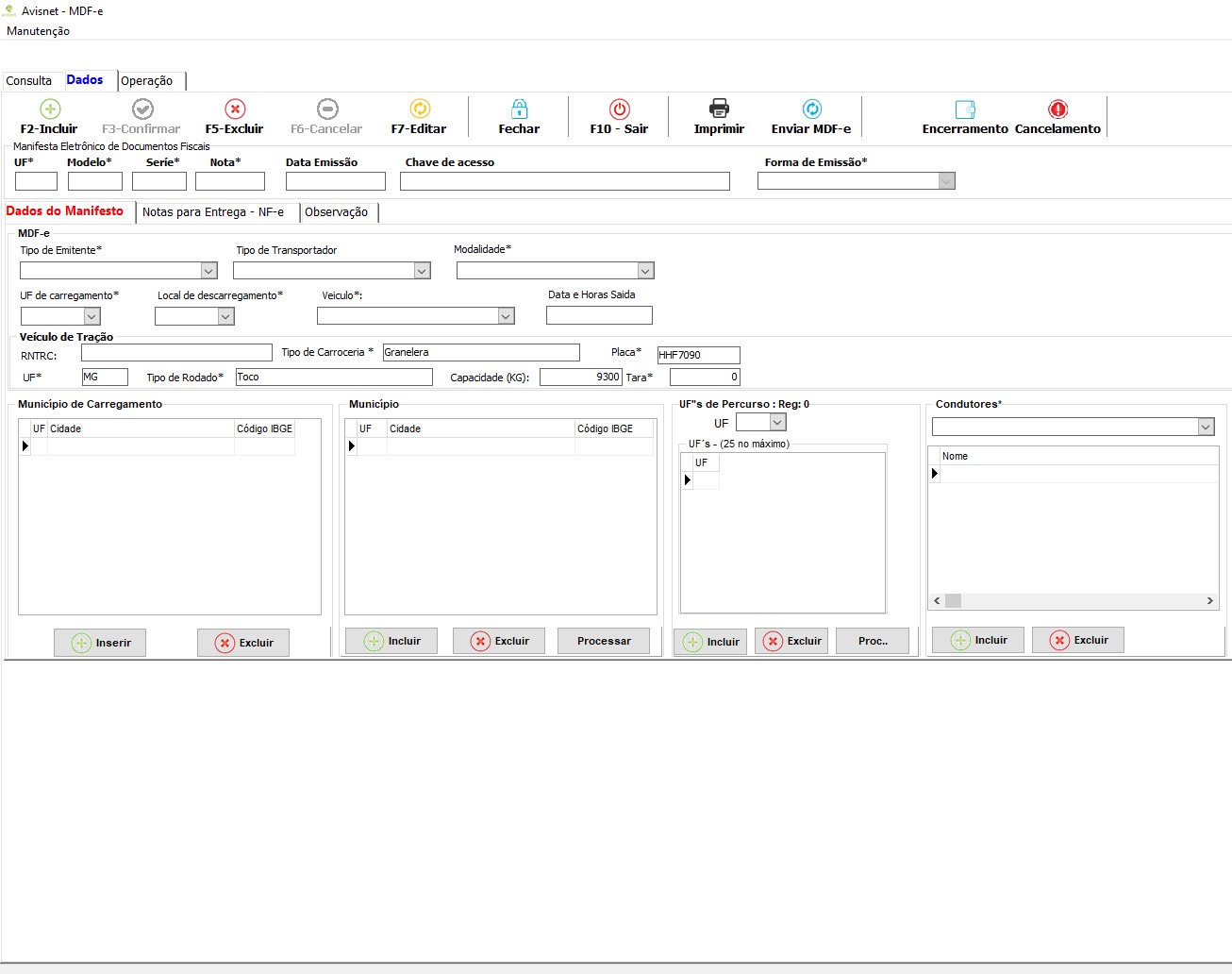Click the Enviar MDF-e sync icon

[x=811, y=109]
